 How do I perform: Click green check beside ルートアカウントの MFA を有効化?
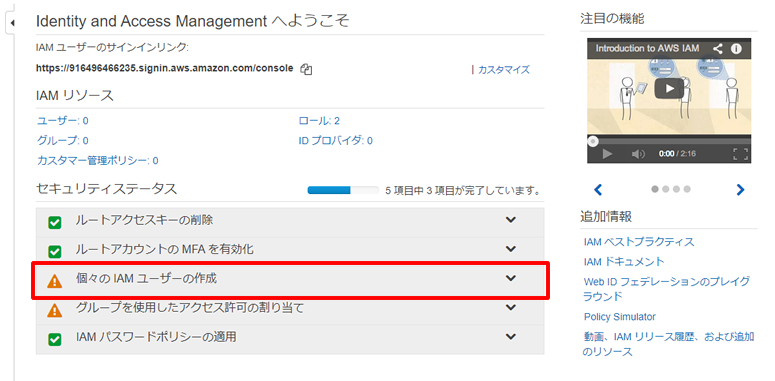click(54, 252)
